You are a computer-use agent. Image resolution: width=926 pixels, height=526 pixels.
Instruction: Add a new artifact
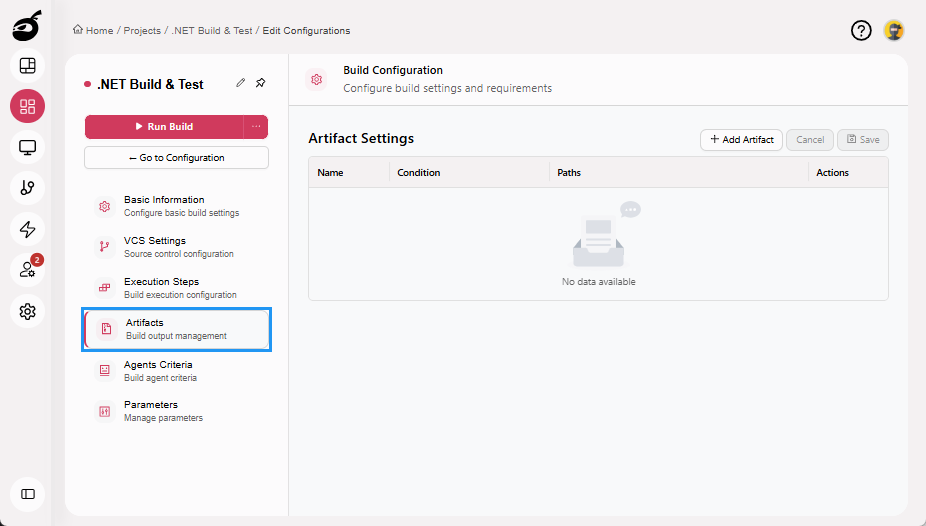point(741,139)
